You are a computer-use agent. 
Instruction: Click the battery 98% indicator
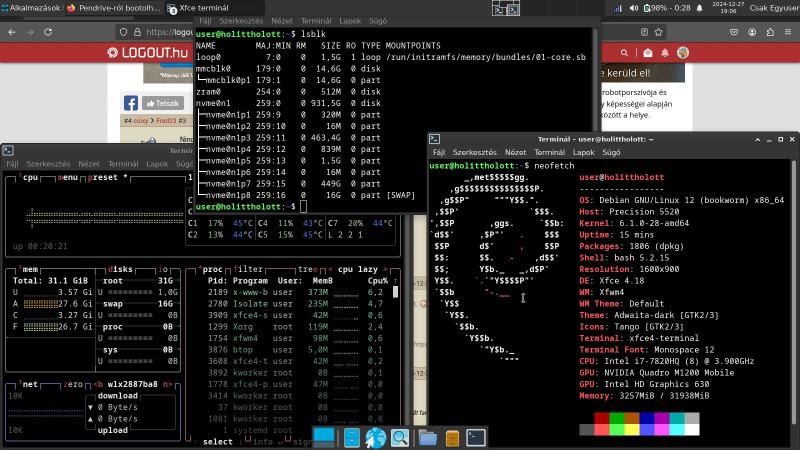tap(667, 8)
